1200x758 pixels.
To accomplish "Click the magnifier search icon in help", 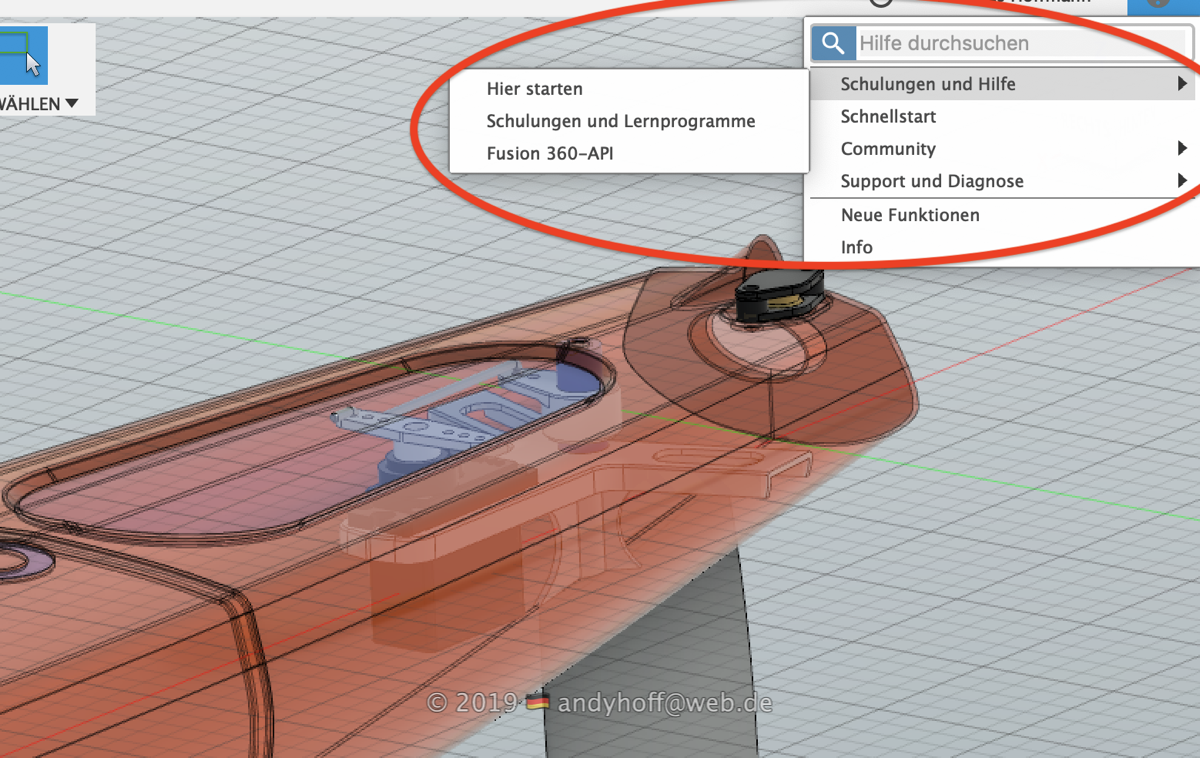I will pyautogui.click(x=832, y=43).
